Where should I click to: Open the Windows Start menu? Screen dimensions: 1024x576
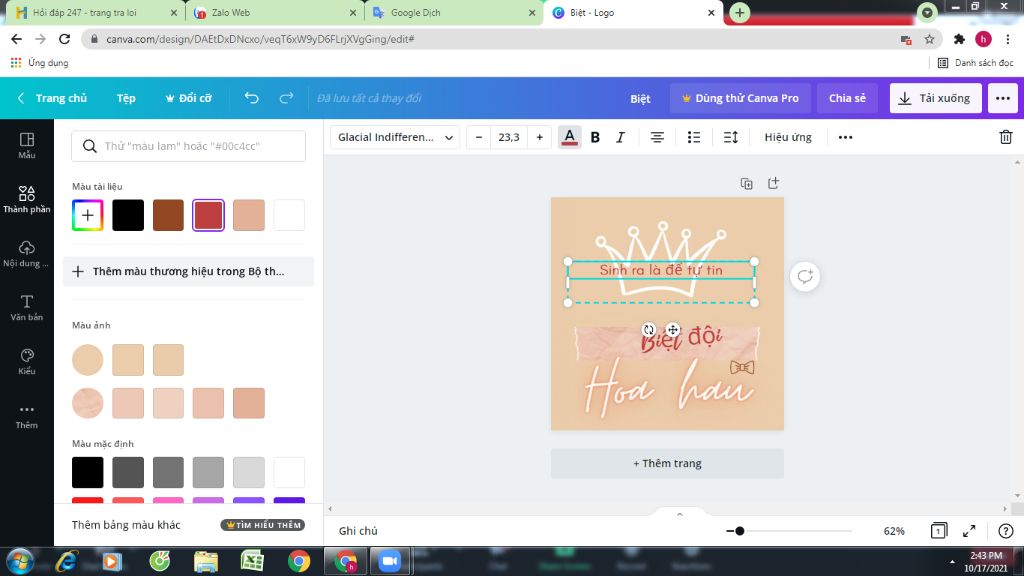point(20,561)
